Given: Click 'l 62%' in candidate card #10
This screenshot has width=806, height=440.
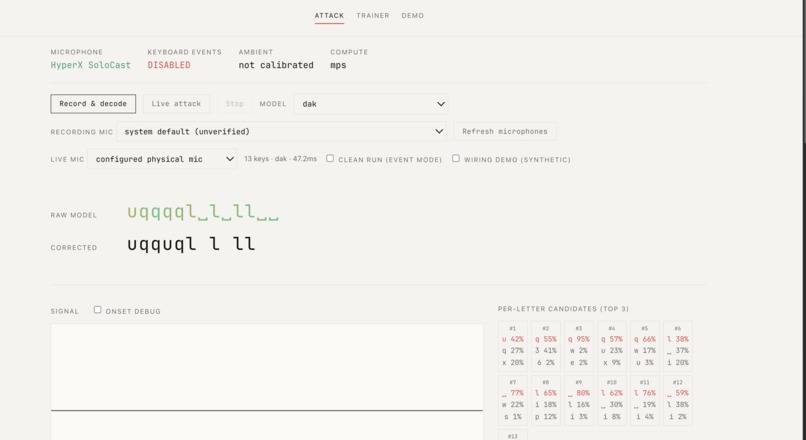Looking at the screenshot, I should point(612,393).
